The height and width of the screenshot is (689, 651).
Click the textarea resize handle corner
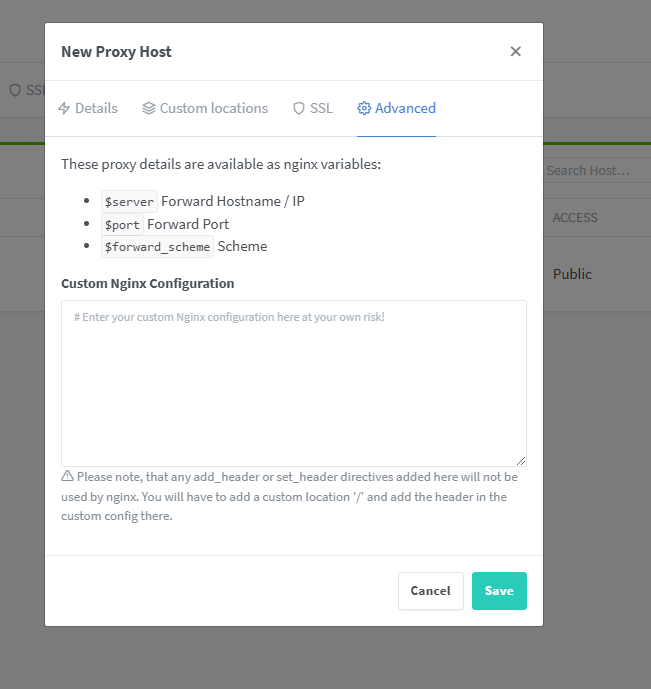[x=521, y=460]
